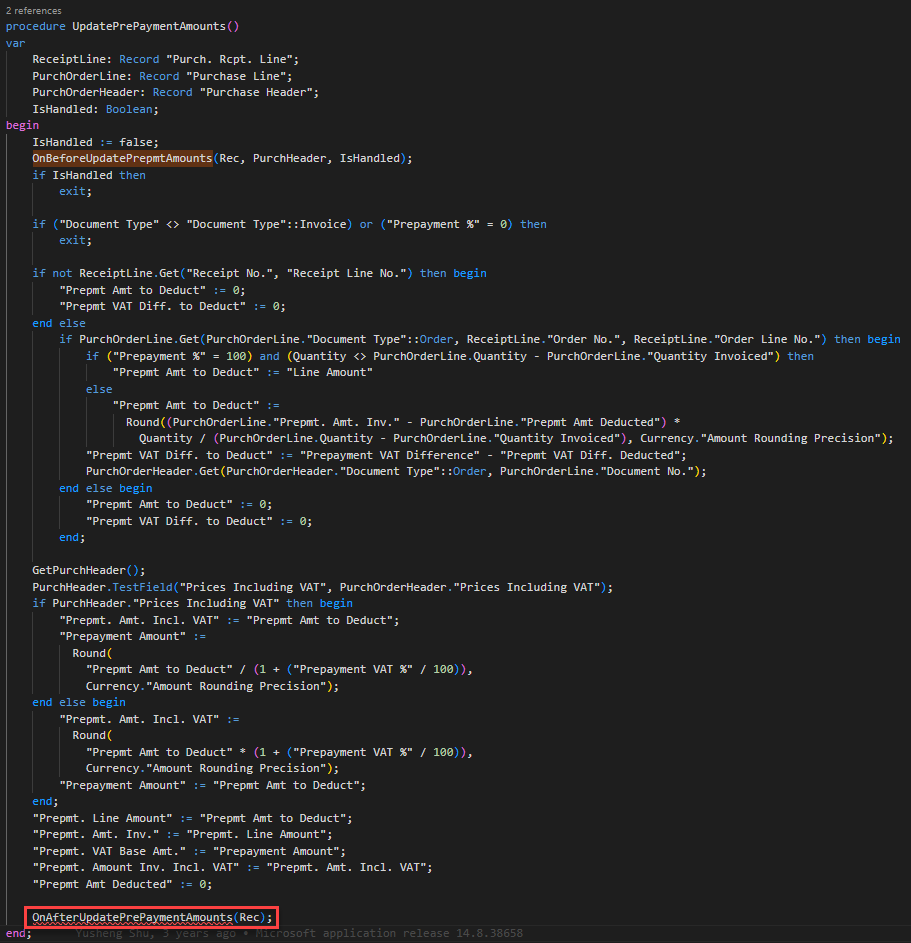Select the procedure name UpdatePrePaymentAmounts
Screen dimensions: 911x943
[150, 25]
